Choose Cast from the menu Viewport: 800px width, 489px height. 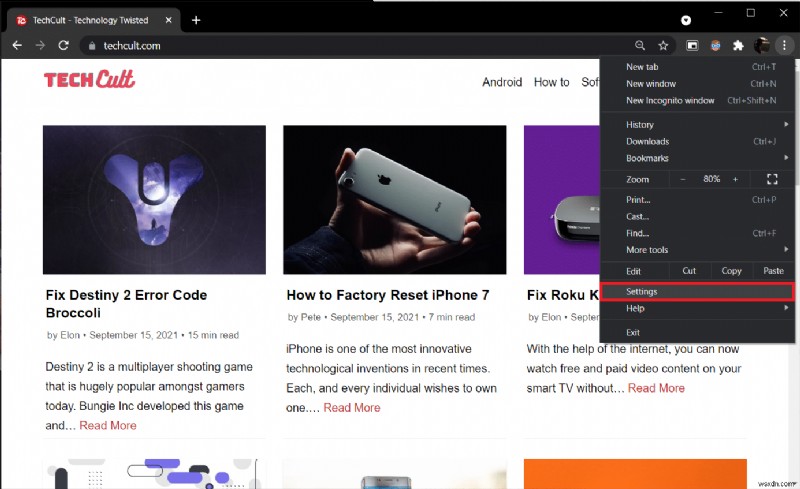point(697,216)
